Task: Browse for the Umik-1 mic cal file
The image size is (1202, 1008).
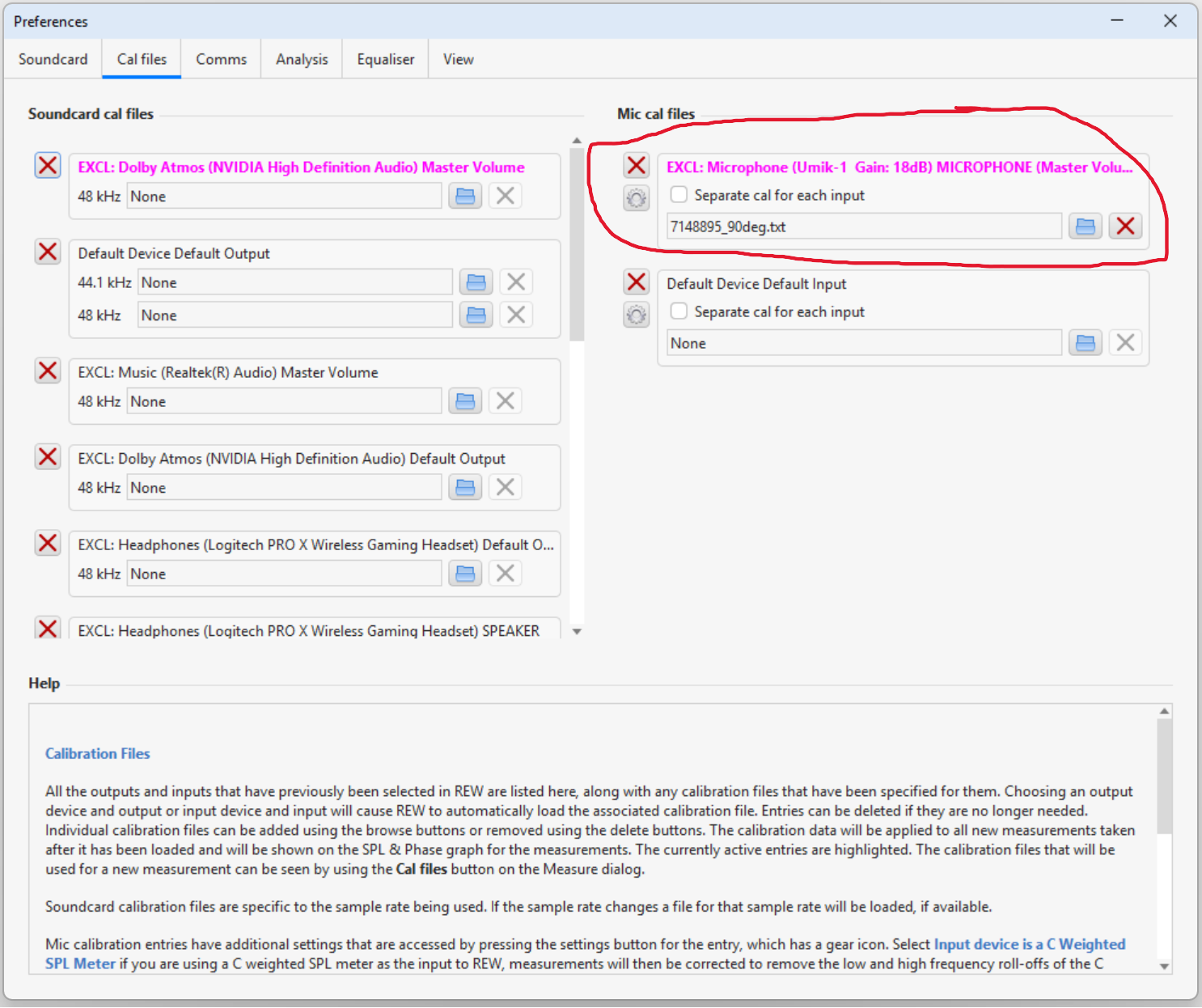Action: pos(1086,227)
